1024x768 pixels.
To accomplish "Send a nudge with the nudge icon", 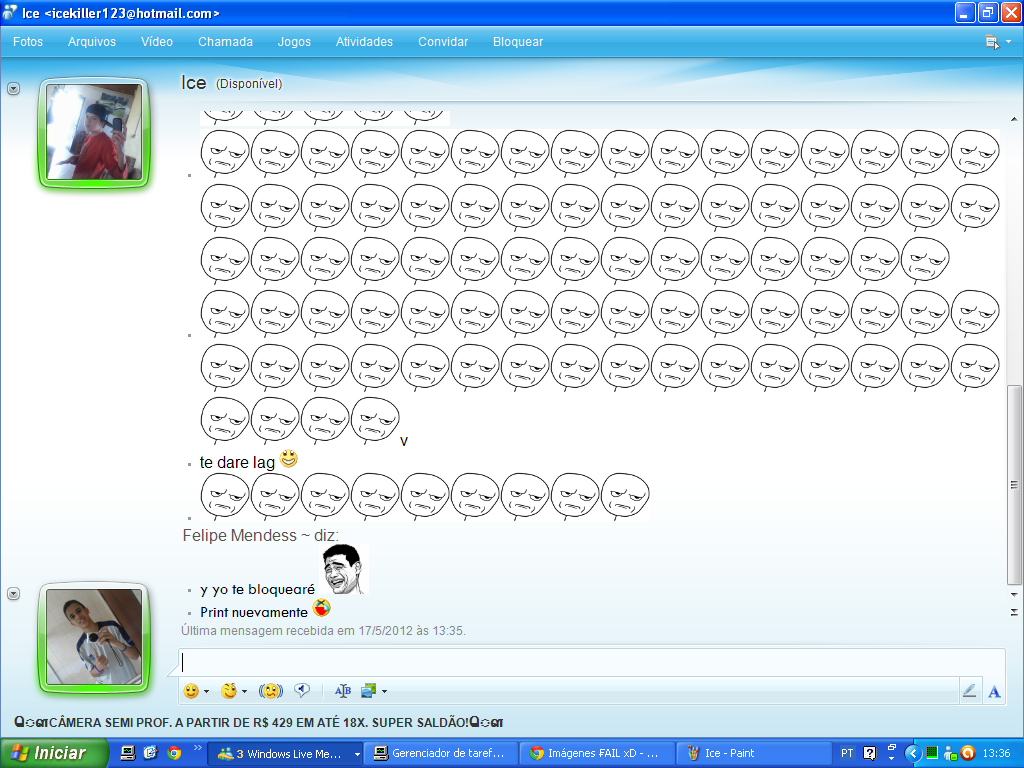I will point(270,691).
